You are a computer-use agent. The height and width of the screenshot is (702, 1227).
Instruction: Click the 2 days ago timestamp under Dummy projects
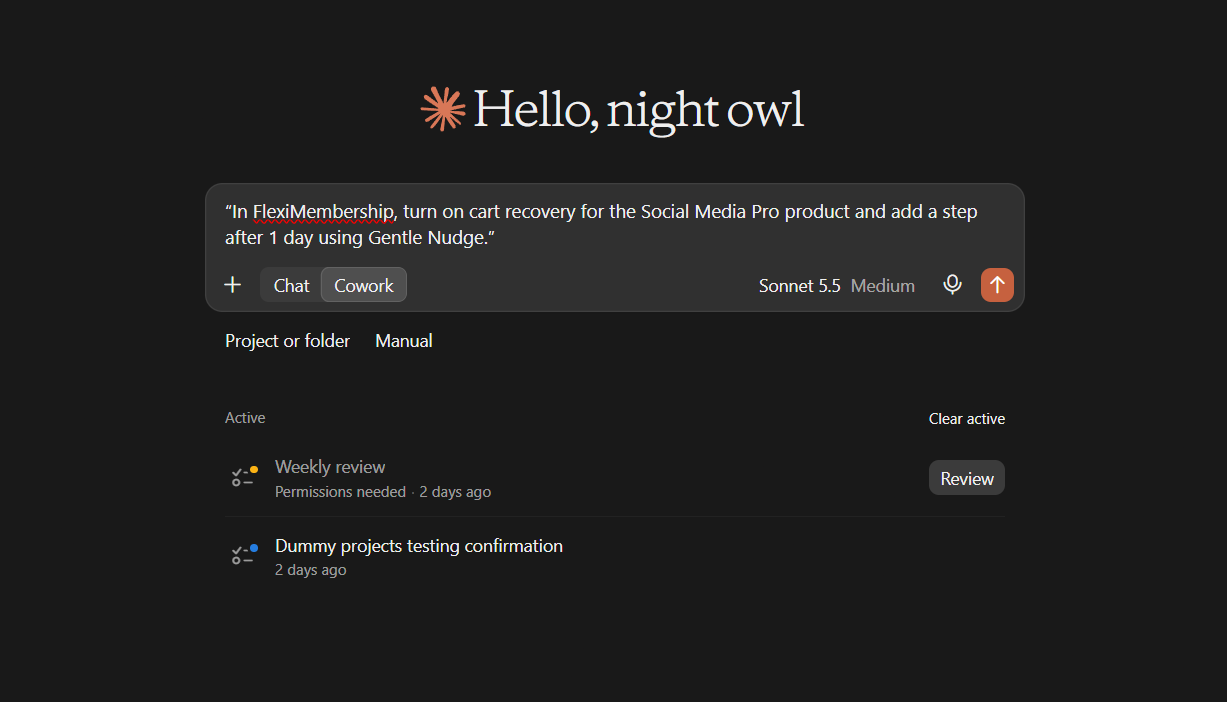[x=311, y=570]
